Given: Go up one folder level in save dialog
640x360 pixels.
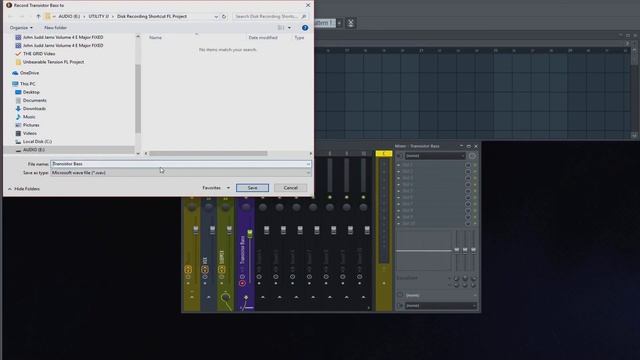Looking at the screenshot, I should tap(38, 16).
